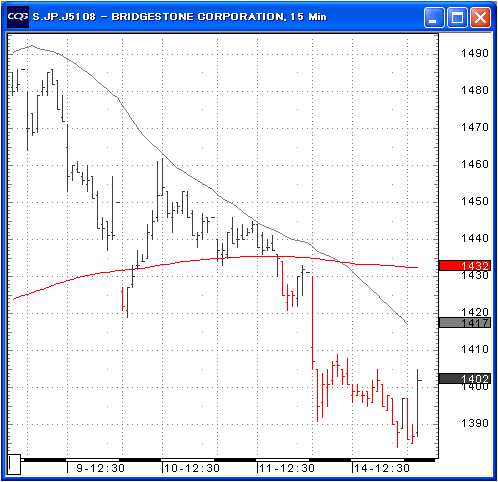
Task: Click the 1410 price scale label
Action: (475, 349)
